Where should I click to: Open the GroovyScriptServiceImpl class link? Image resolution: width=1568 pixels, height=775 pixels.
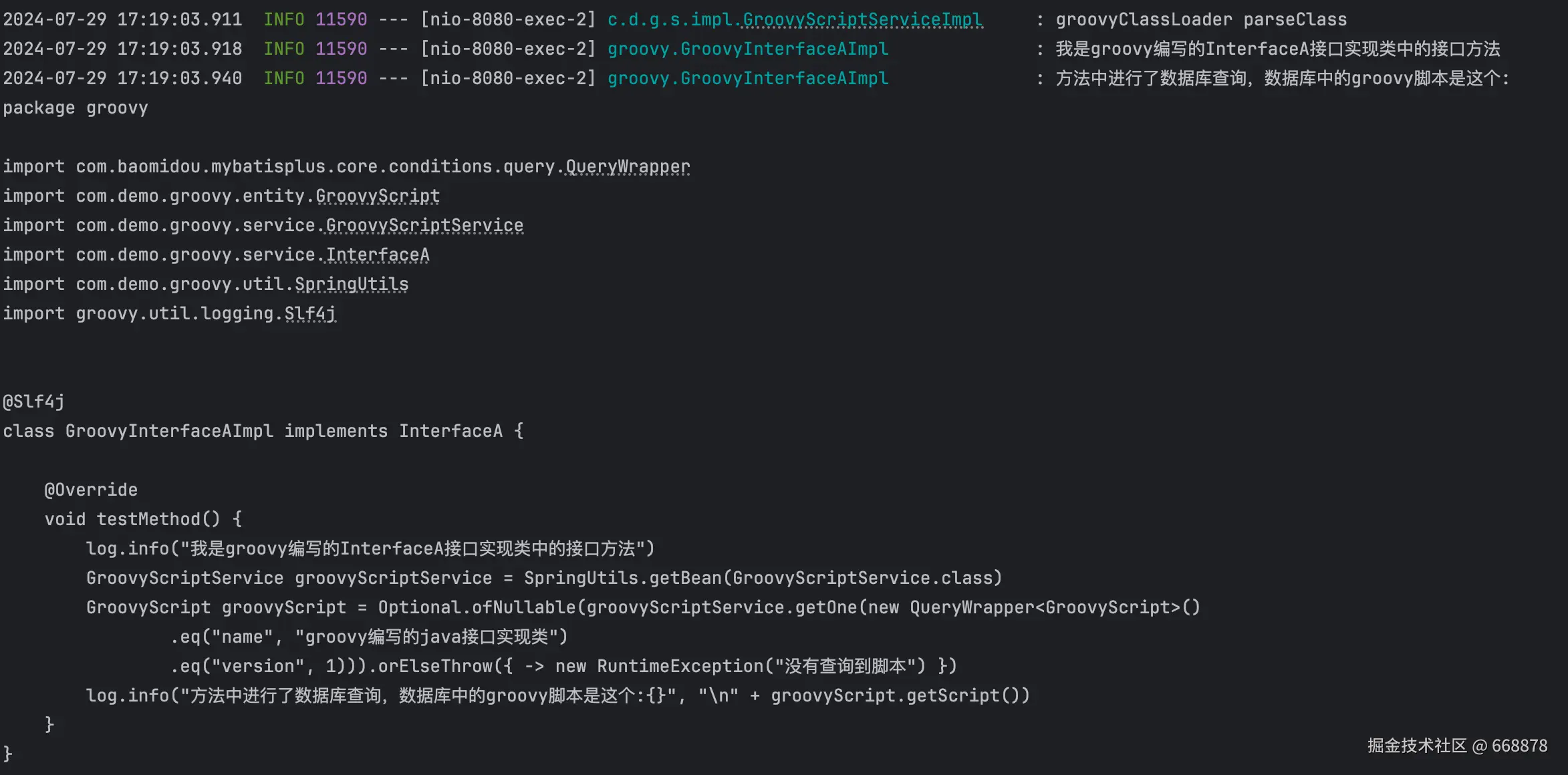[x=862, y=20]
